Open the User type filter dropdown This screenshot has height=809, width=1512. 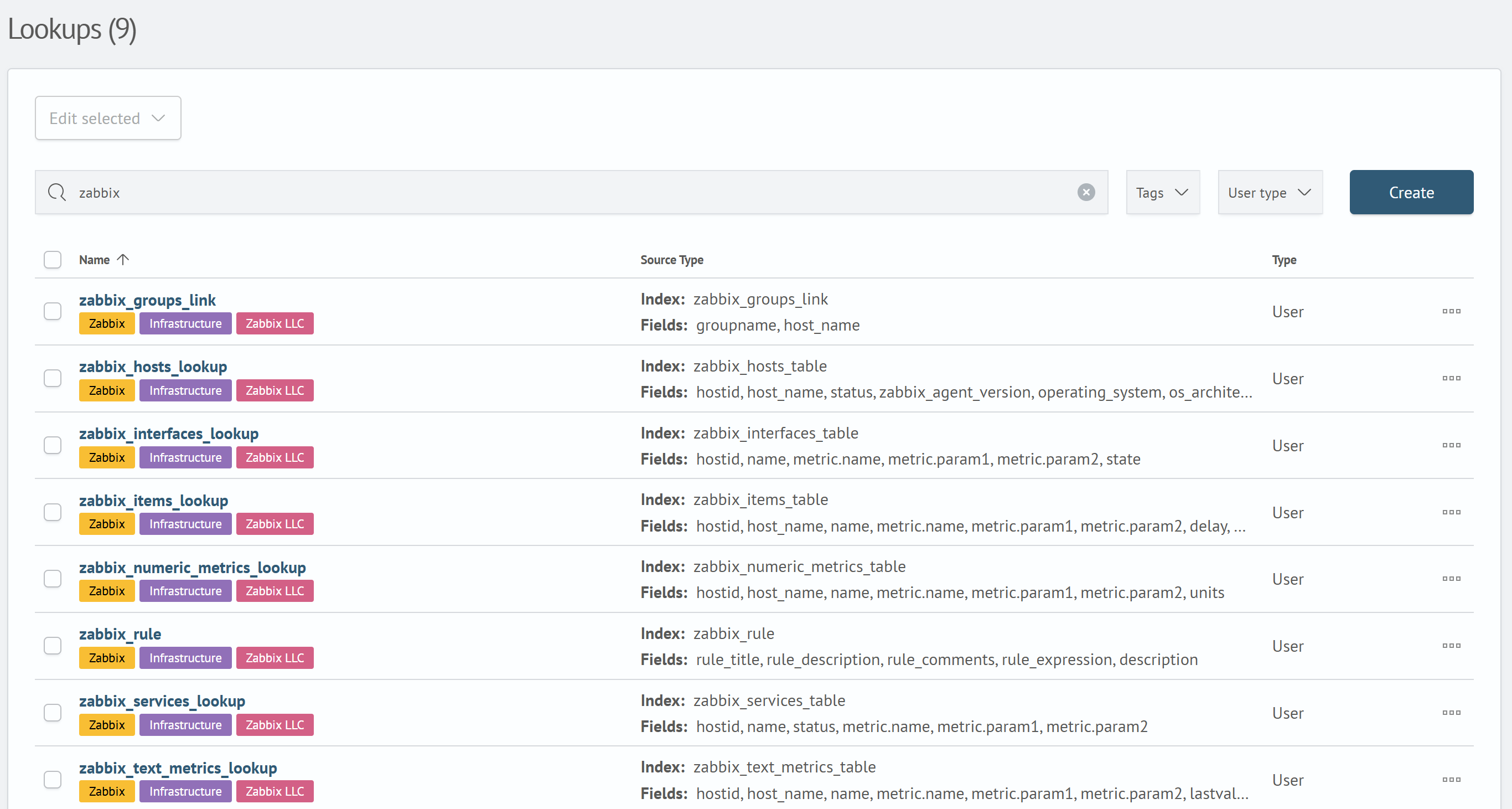click(1270, 192)
